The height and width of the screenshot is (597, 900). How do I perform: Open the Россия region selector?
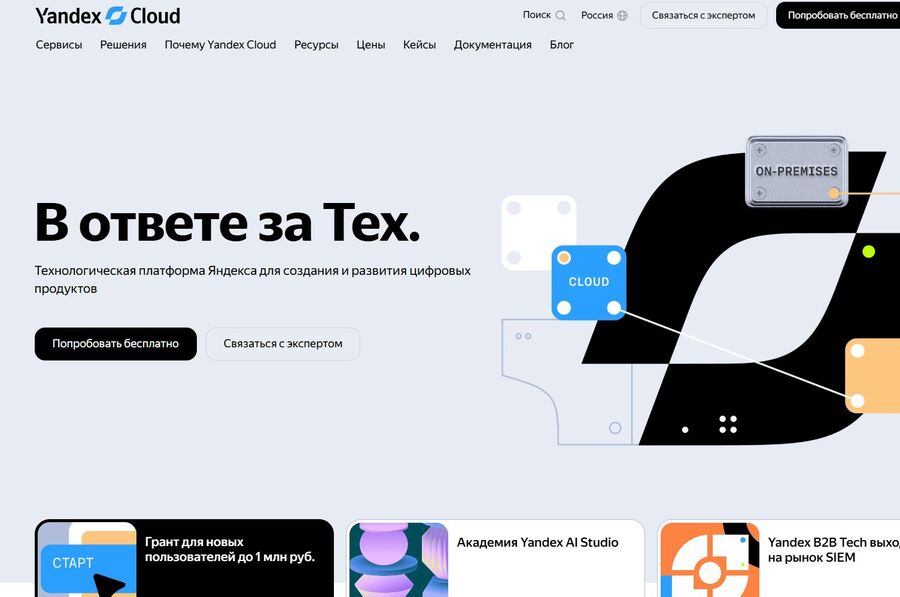604,15
